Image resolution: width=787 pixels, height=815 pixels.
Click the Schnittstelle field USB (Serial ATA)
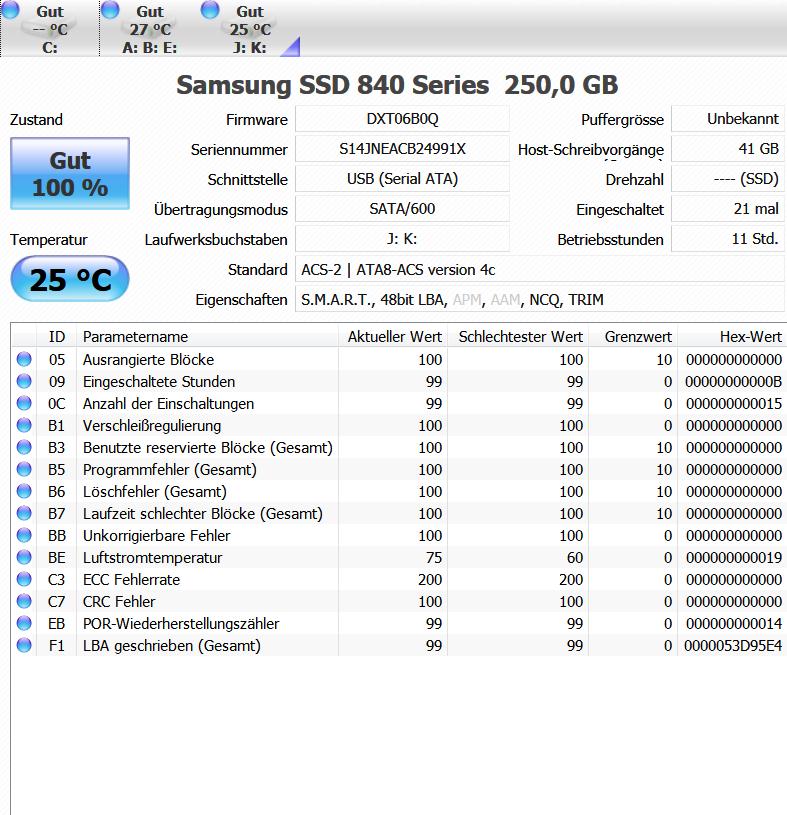(402, 179)
